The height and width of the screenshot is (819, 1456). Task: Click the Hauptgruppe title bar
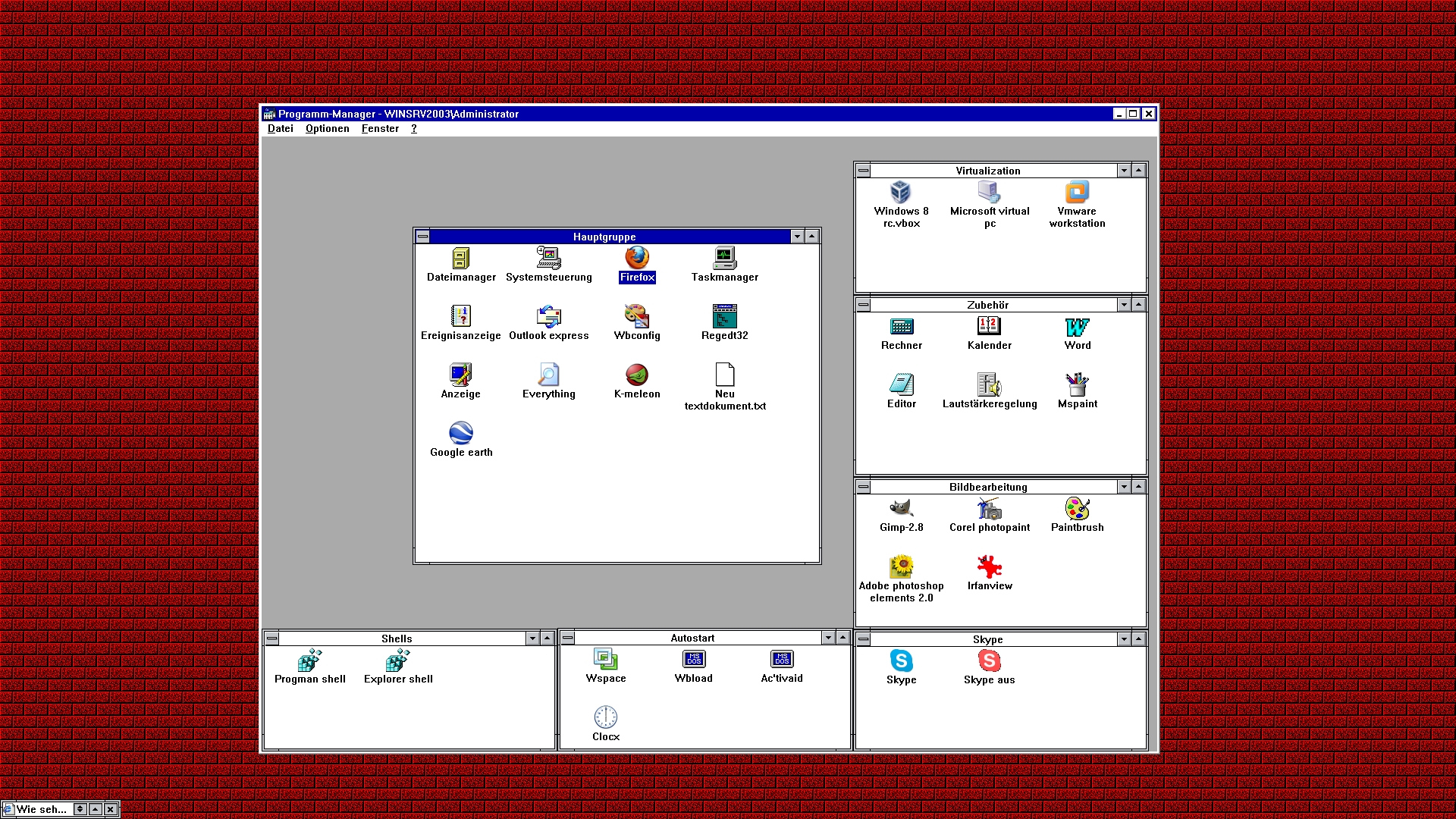tap(604, 237)
